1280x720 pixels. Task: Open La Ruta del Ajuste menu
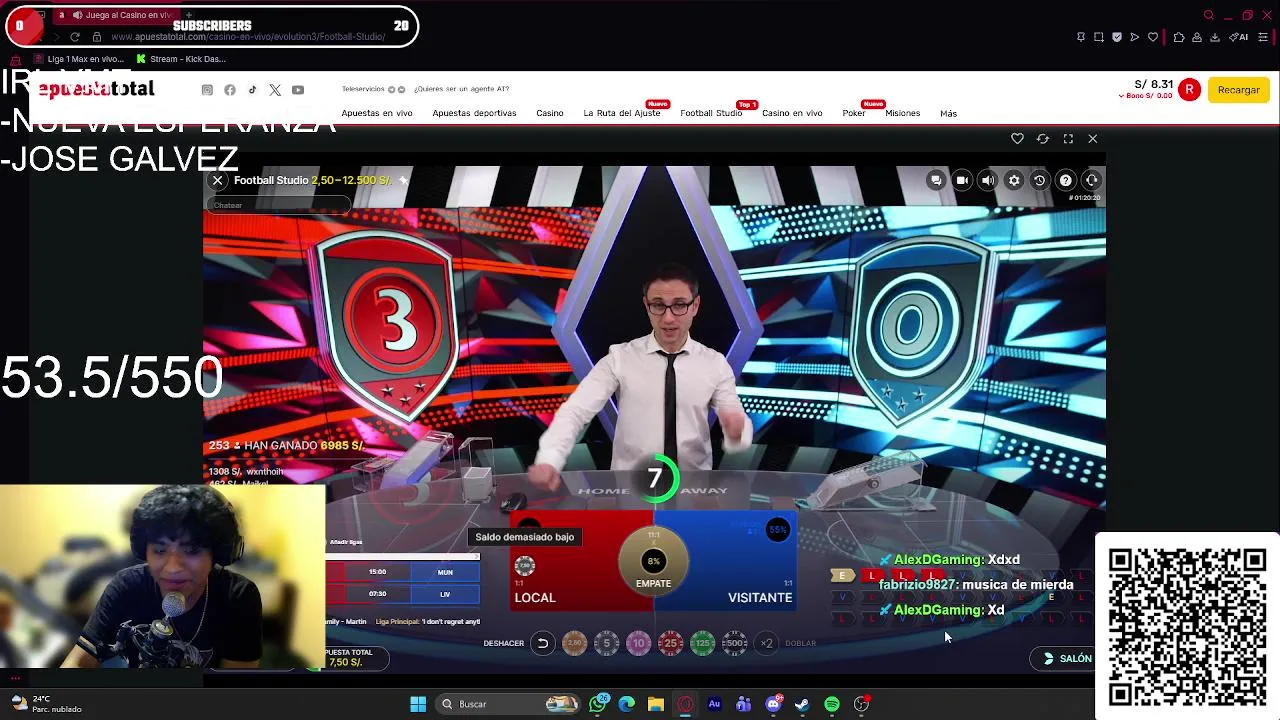coord(622,113)
